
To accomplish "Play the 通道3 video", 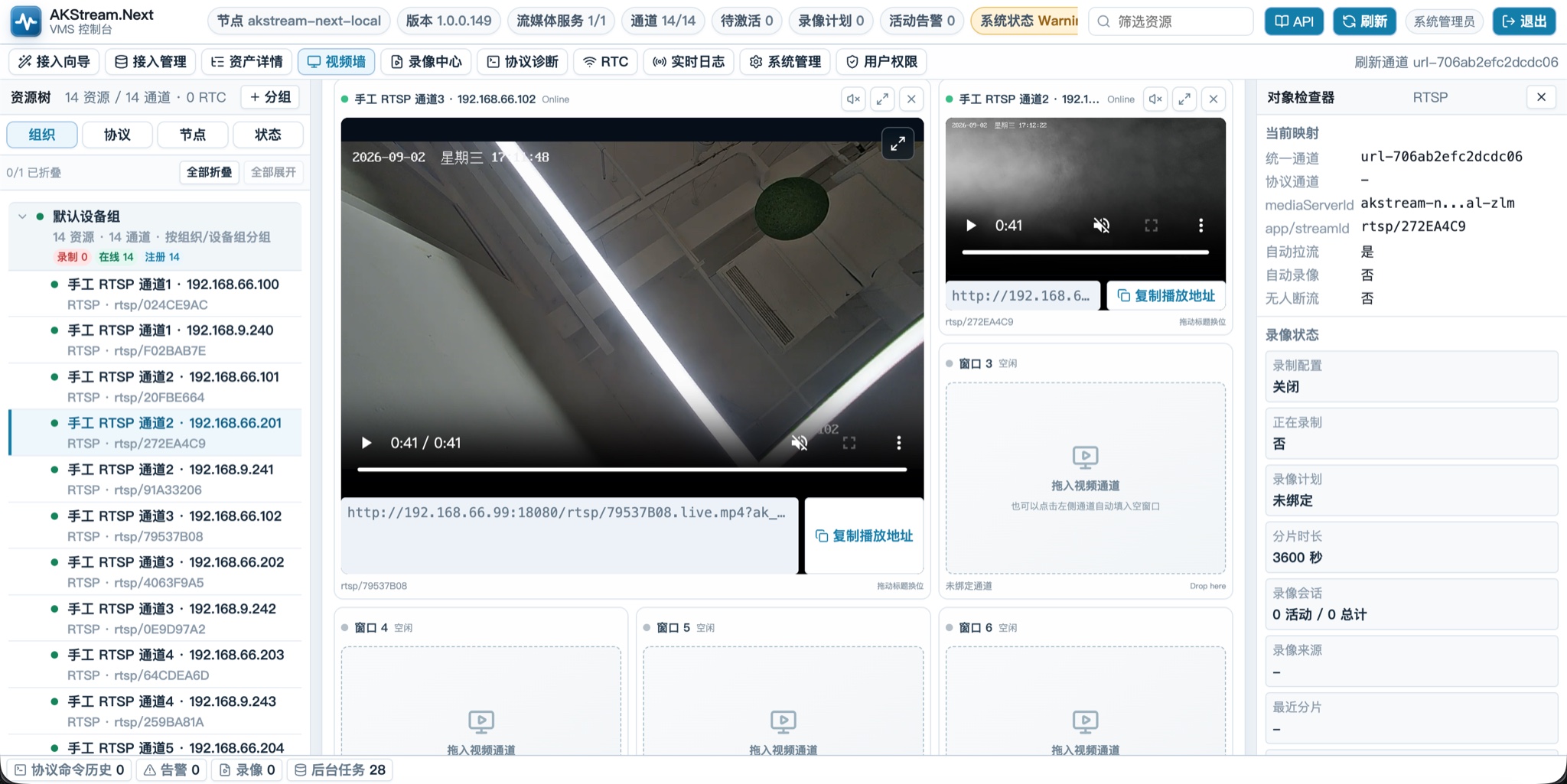I will tap(367, 443).
